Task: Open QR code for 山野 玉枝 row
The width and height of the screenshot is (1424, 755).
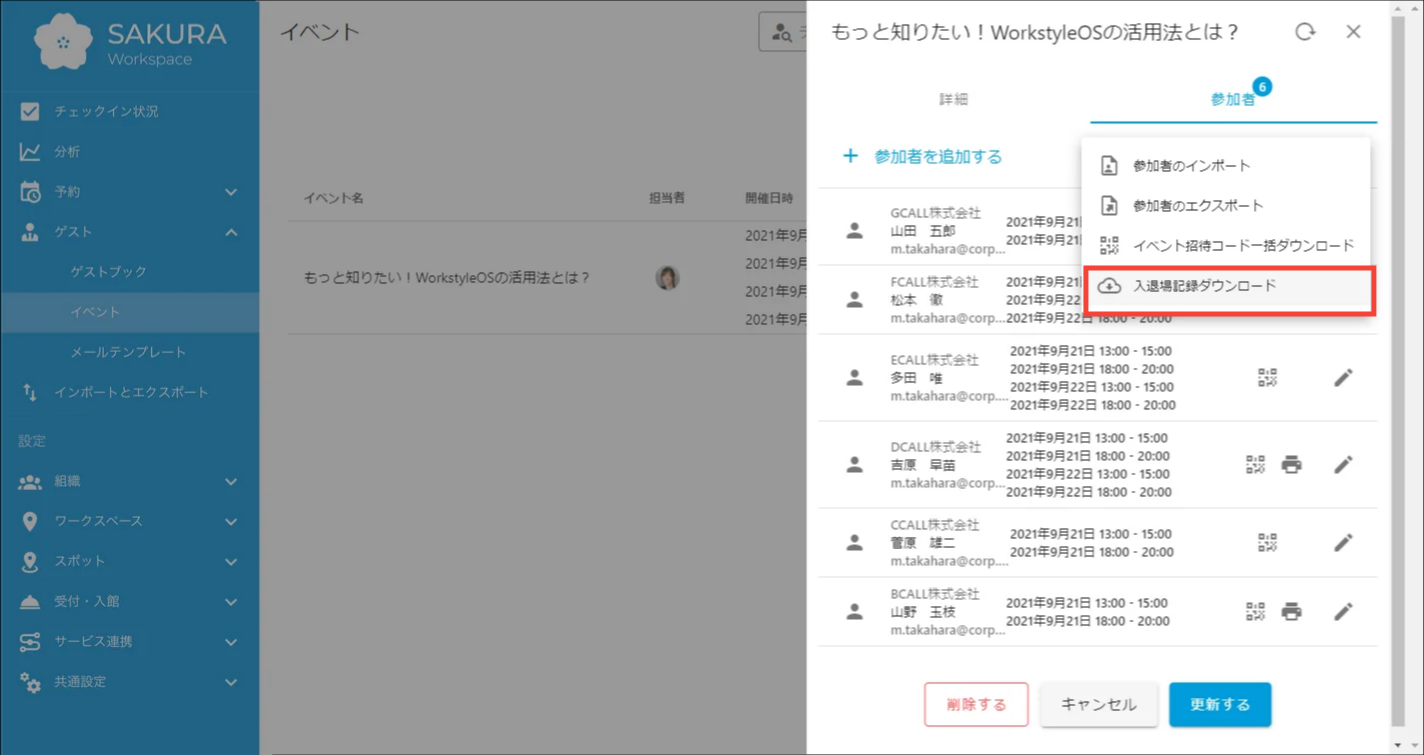Action: (1255, 611)
